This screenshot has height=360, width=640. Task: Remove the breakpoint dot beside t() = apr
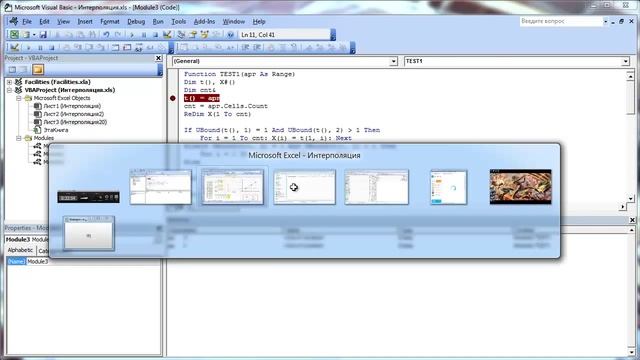click(173, 98)
